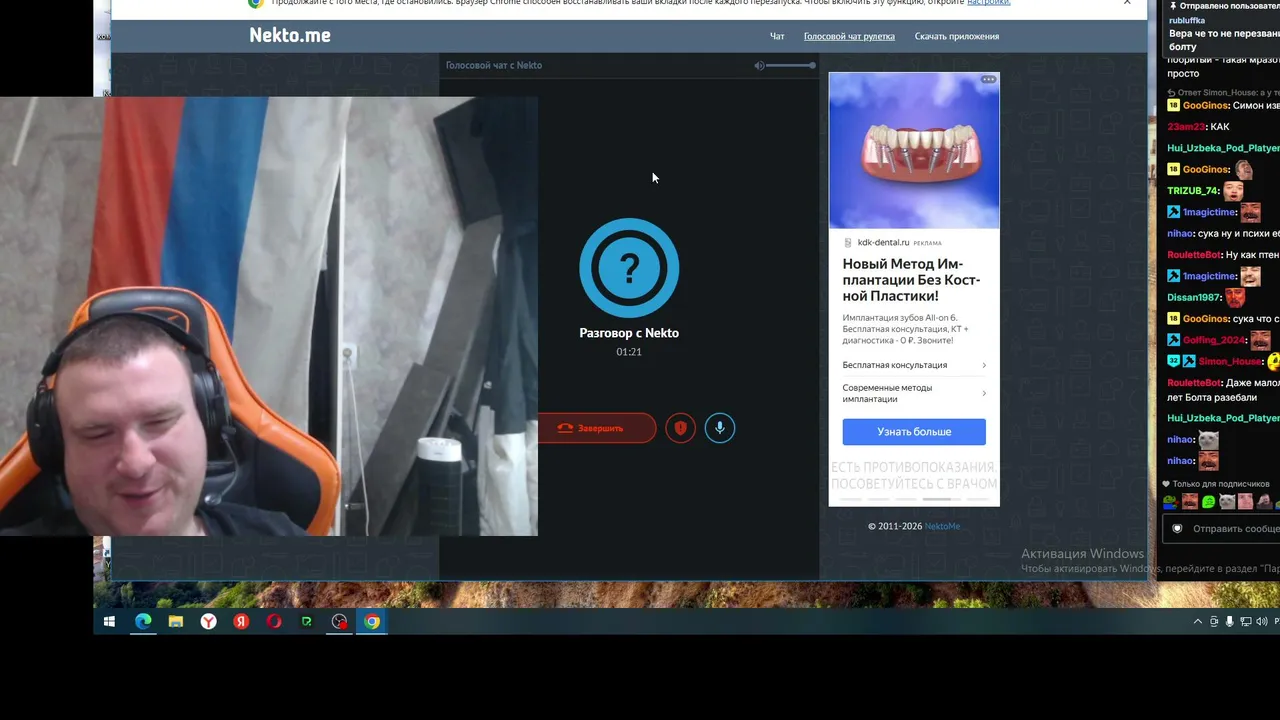Viewport: 1280px width, 720px height.
Task: Click the Узнать больше button
Action: [914, 432]
